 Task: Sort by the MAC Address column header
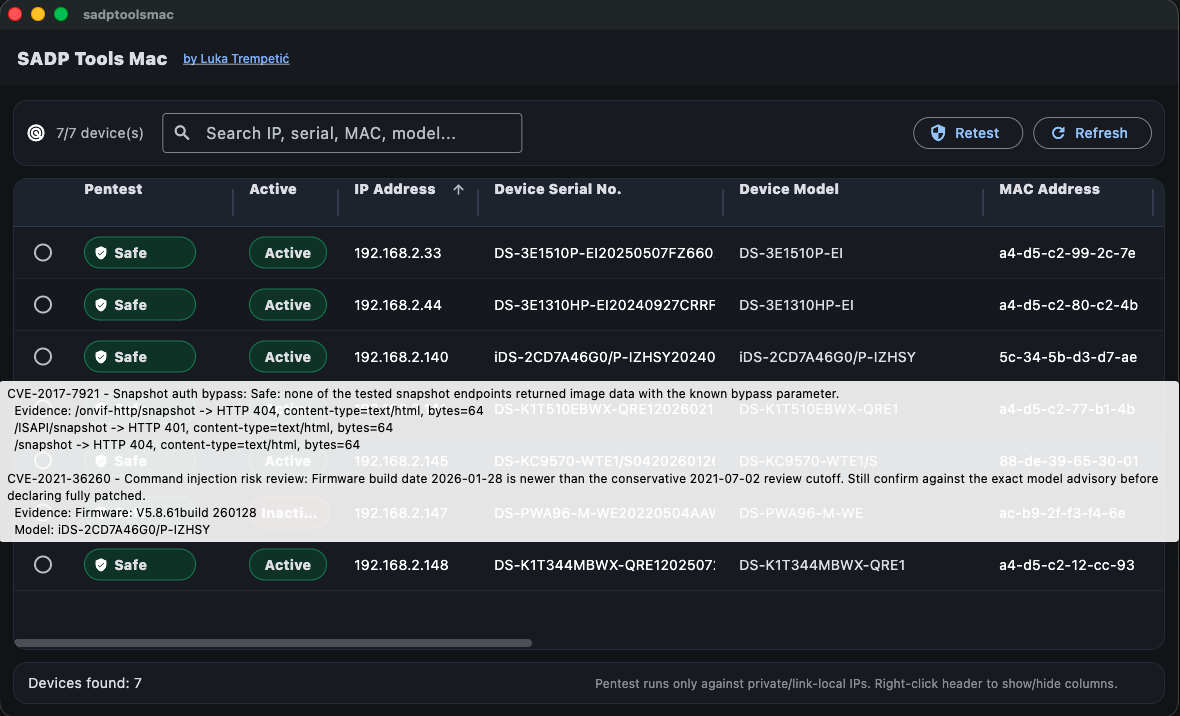[1049, 189]
